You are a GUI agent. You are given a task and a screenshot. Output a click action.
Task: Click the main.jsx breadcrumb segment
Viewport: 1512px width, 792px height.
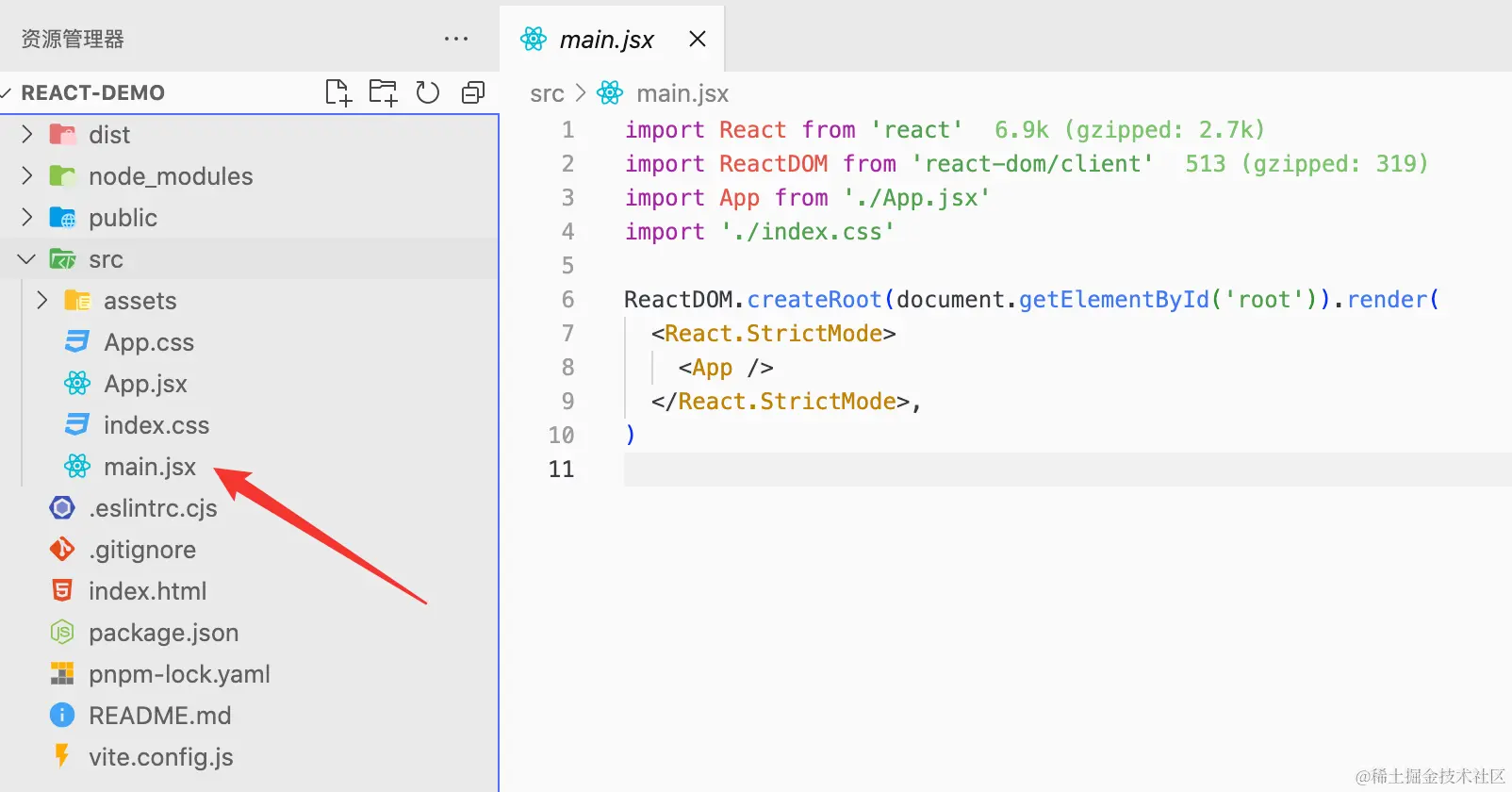[x=682, y=93]
